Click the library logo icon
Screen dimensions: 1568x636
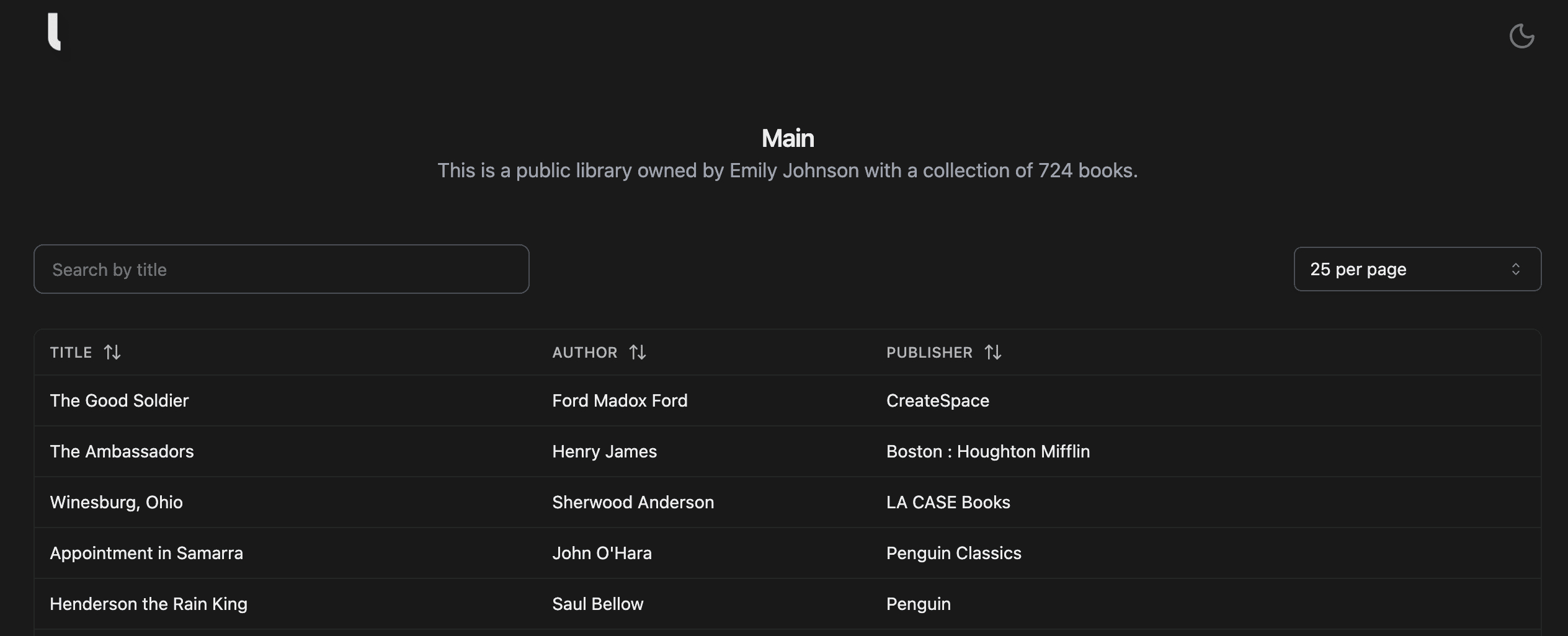click(54, 32)
